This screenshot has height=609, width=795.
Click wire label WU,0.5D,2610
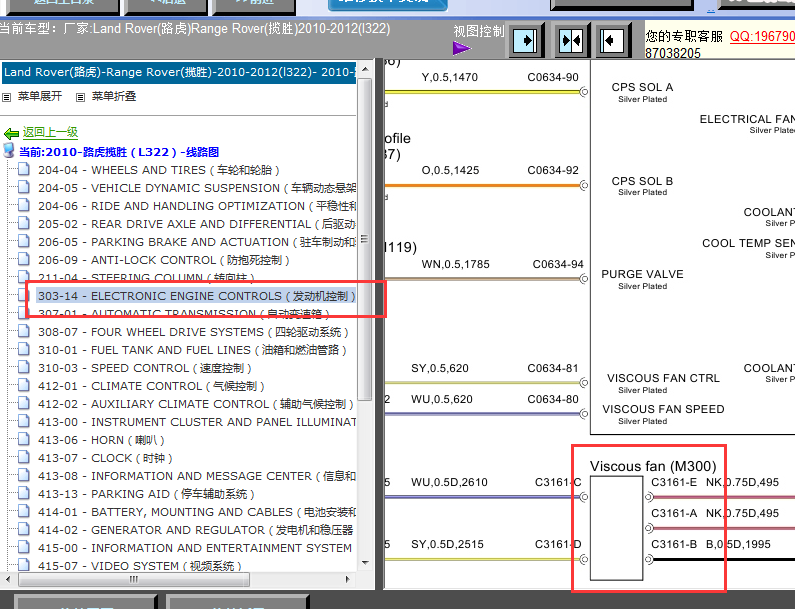[x=449, y=482]
